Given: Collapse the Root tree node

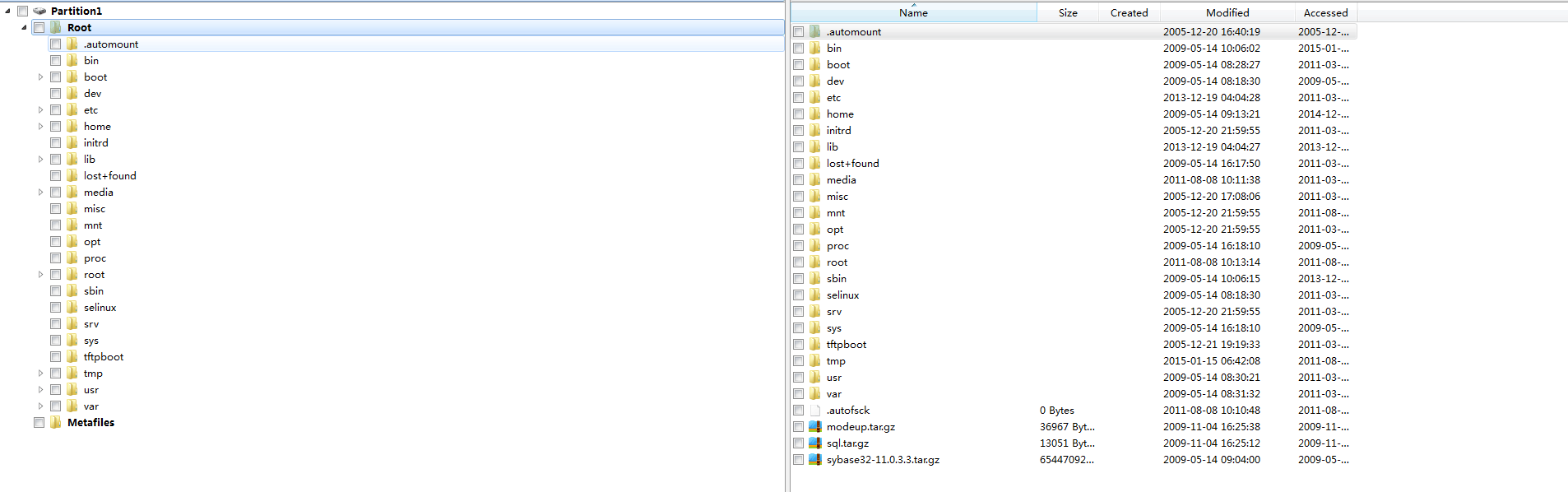Looking at the screenshot, I should point(24,27).
